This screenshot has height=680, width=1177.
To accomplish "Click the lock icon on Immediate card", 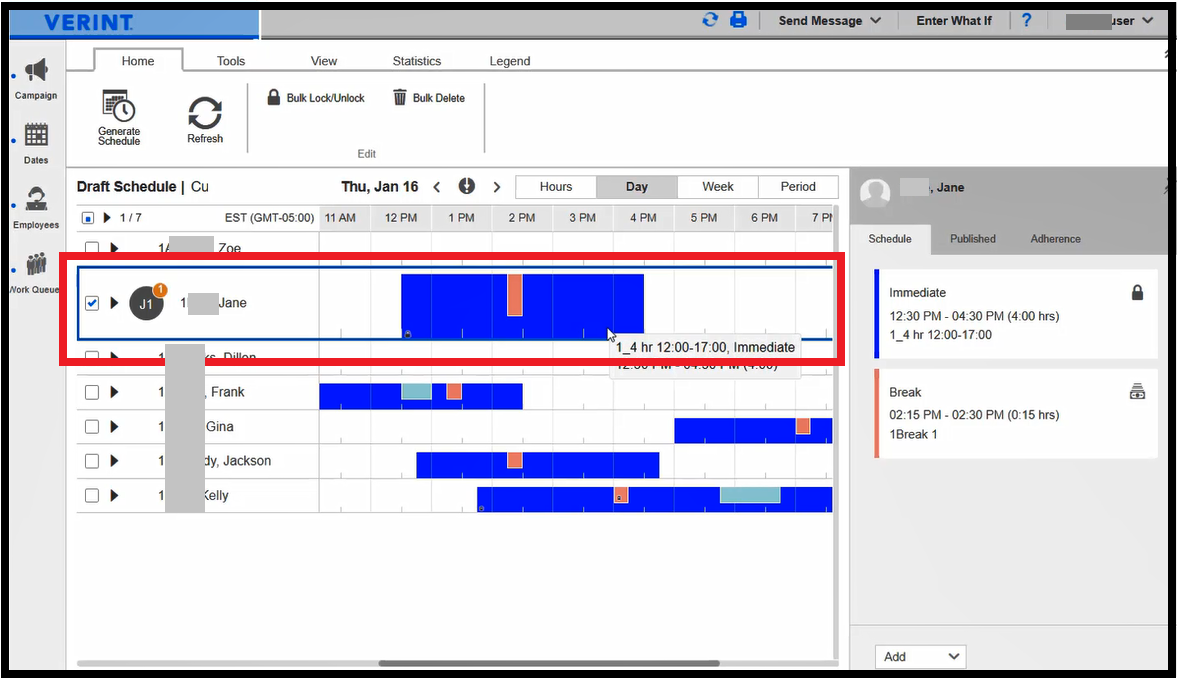I will (x=1137, y=293).
